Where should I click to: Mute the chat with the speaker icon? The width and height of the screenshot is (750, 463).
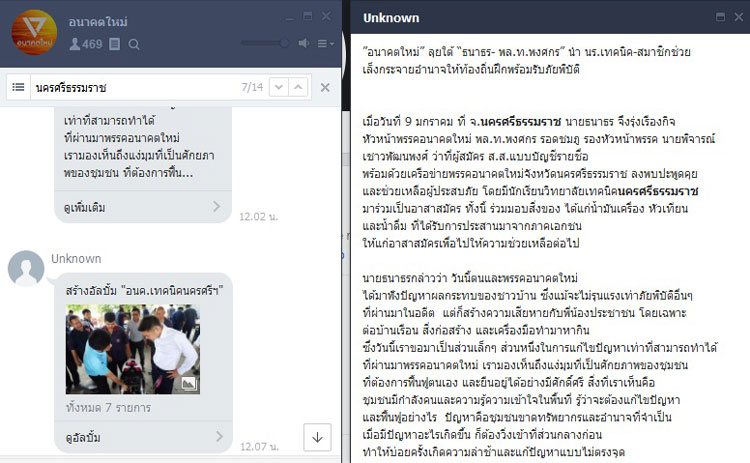pyautogui.click(x=304, y=44)
